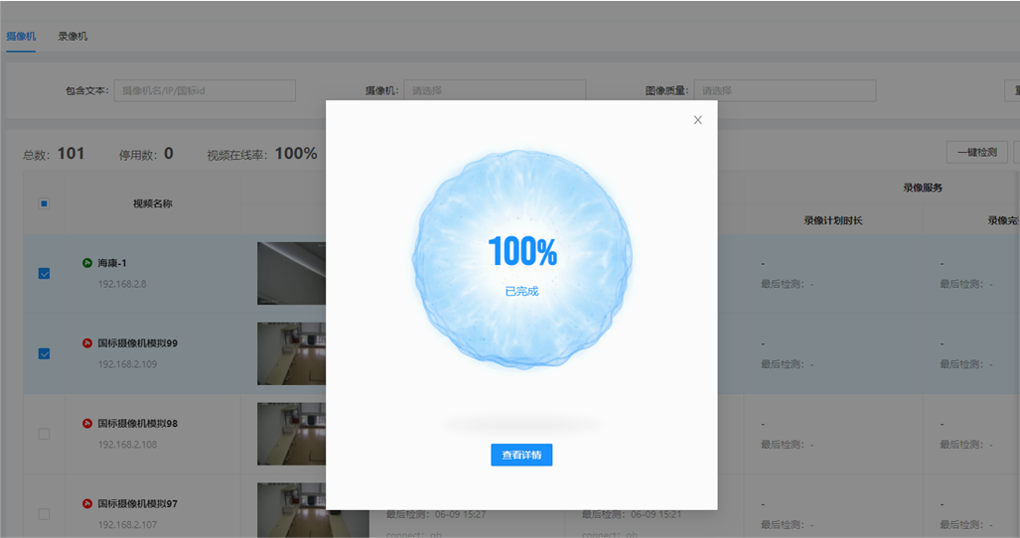1020x538 pixels.
Task: Check the 国标摄像机模拟97 row checkbox
Action: click(44, 513)
